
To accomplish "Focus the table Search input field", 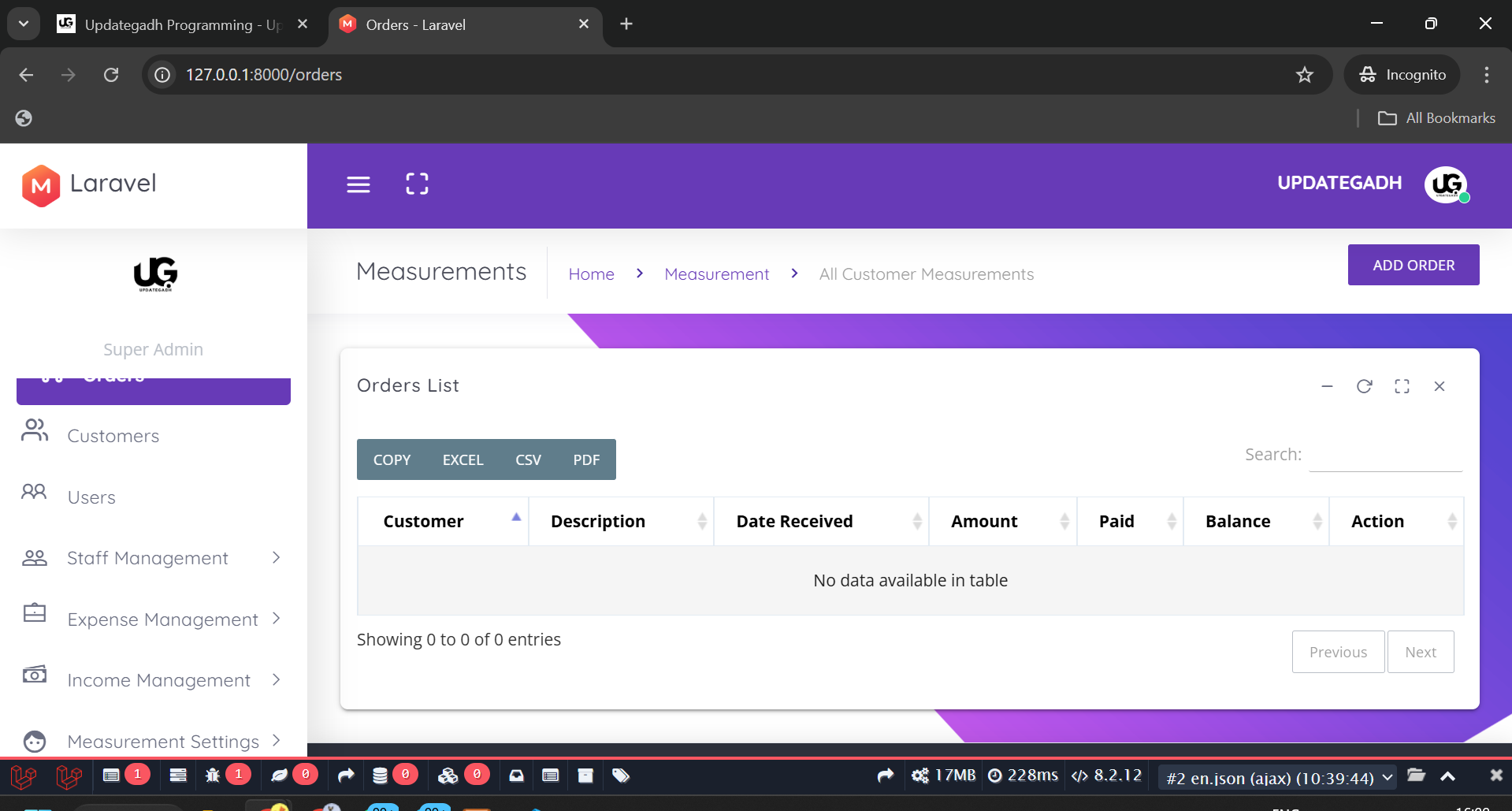I will (1385, 455).
